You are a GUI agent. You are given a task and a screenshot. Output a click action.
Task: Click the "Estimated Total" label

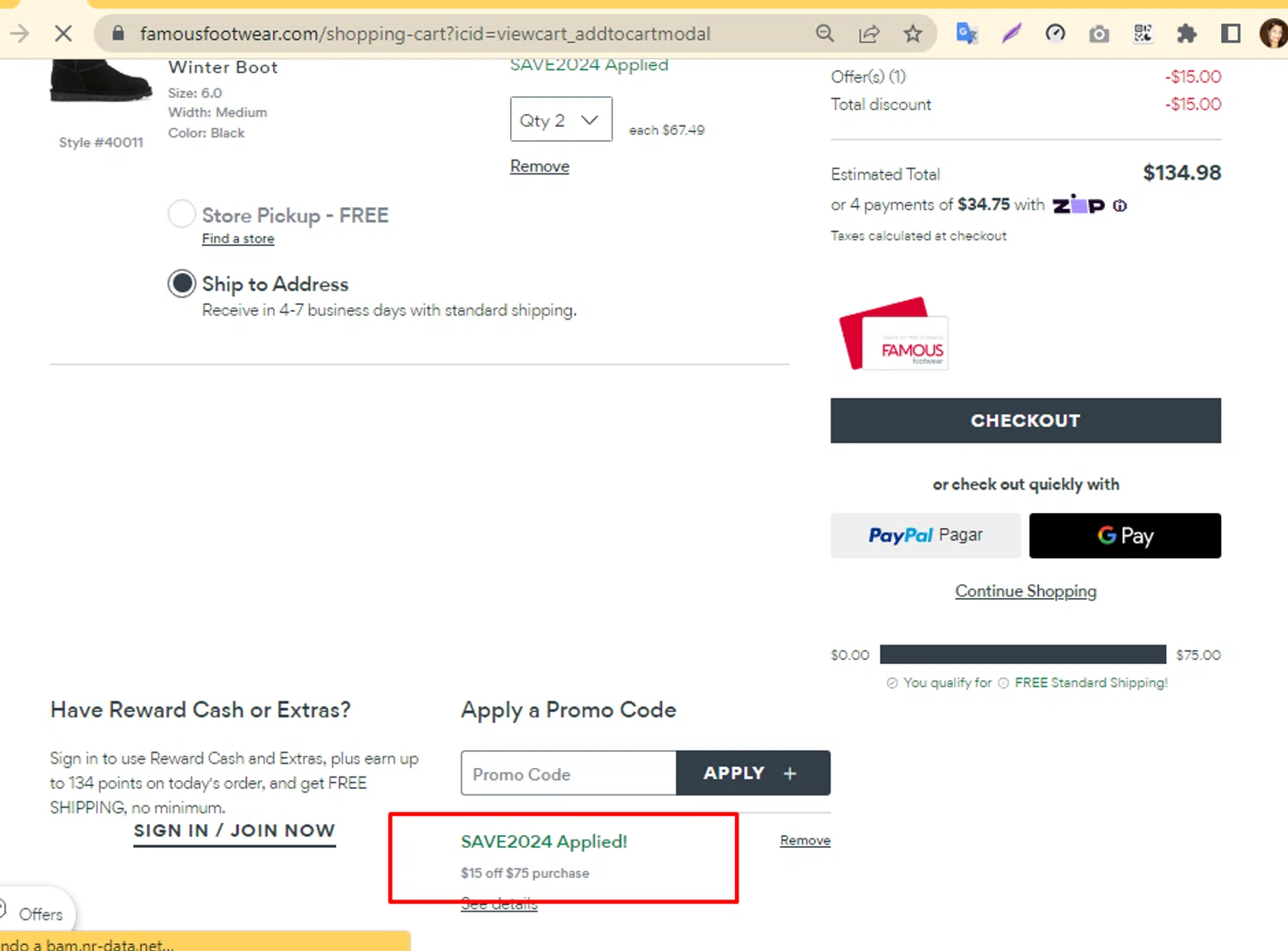tap(885, 174)
